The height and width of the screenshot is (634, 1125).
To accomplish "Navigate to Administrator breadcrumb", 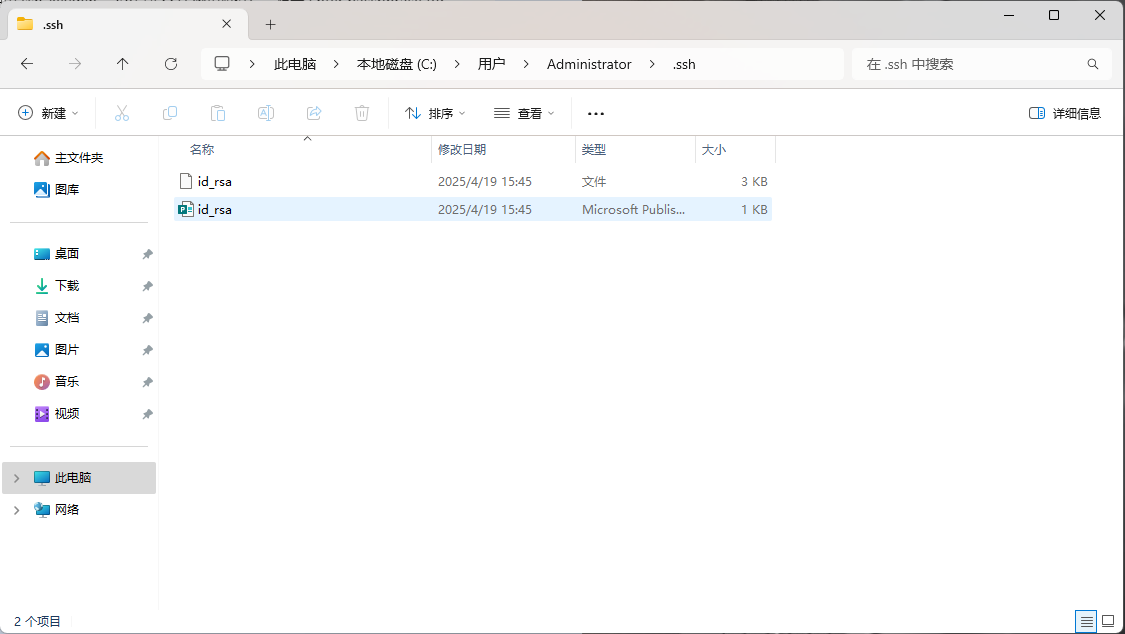I will pos(589,64).
